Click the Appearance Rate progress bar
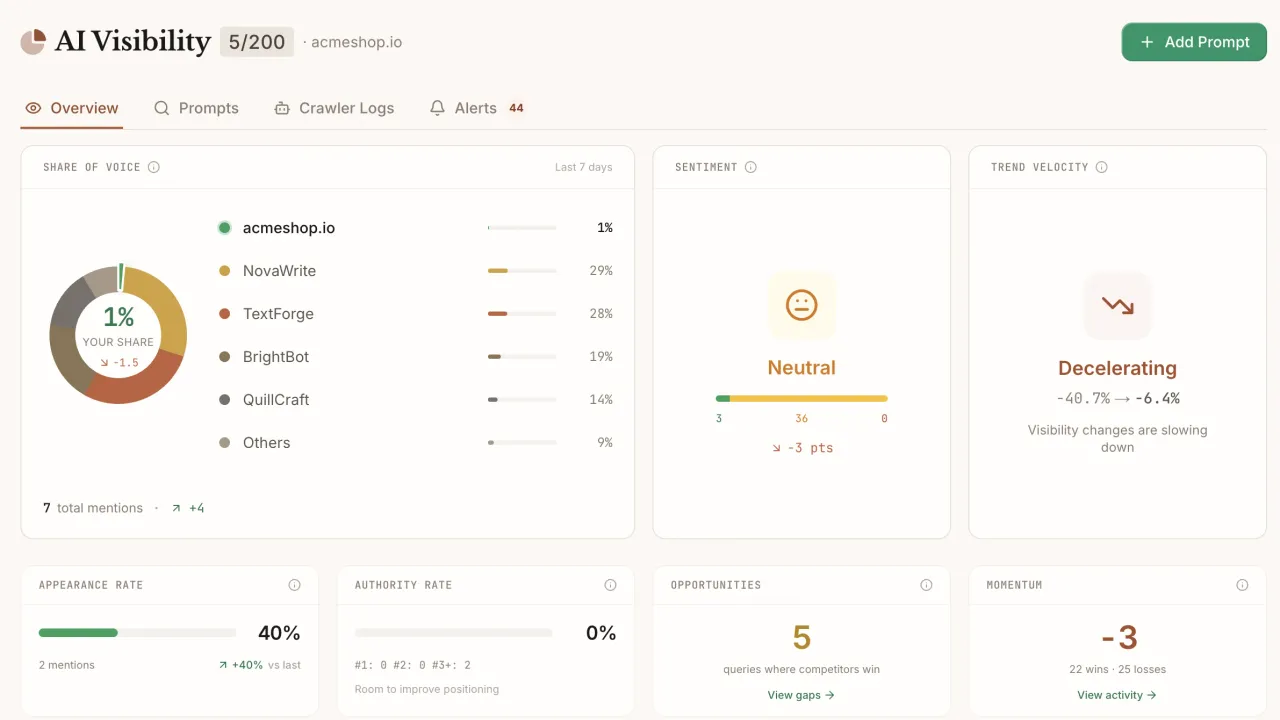Viewport: 1280px width, 720px height. (x=137, y=633)
